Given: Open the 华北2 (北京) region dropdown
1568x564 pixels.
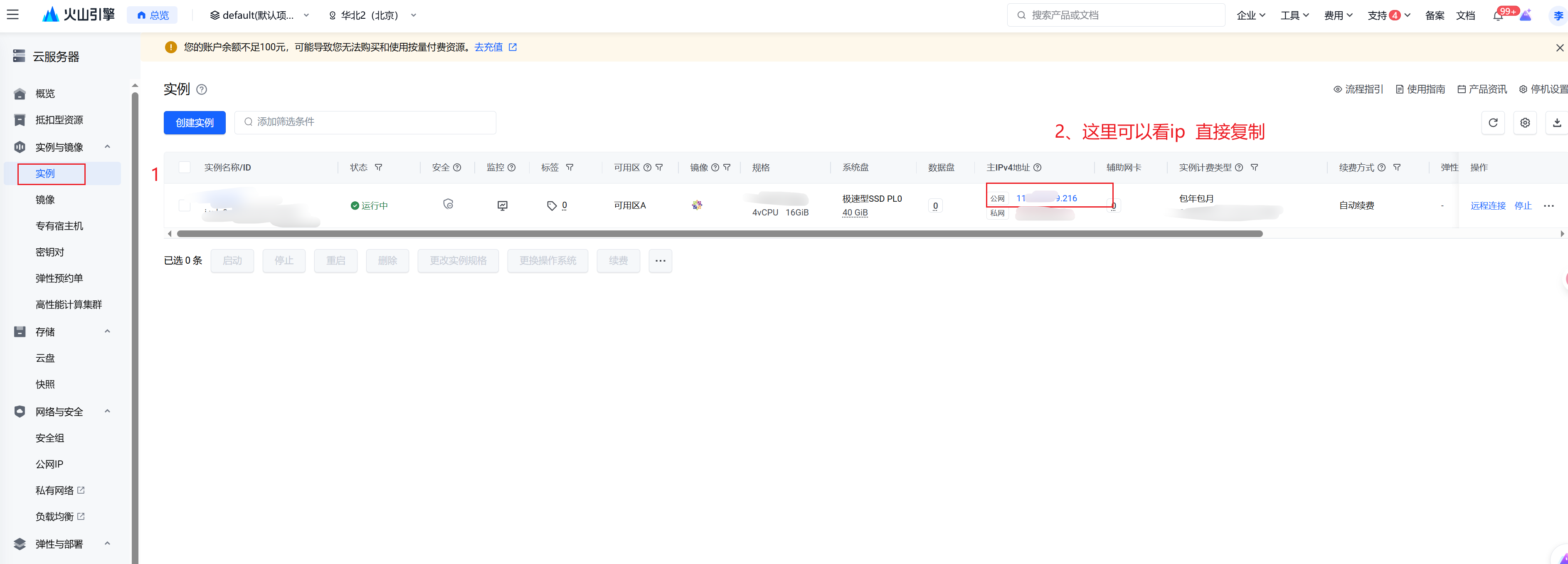Looking at the screenshot, I should (x=372, y=15).
